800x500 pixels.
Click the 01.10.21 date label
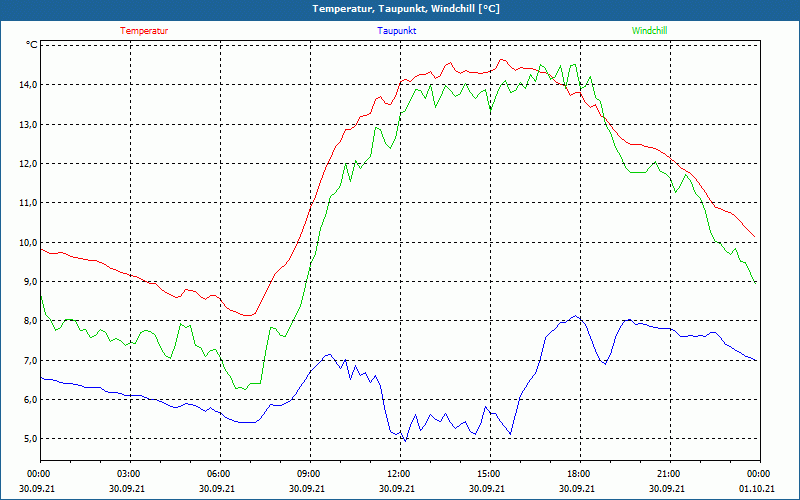click(x=757, y=488)
